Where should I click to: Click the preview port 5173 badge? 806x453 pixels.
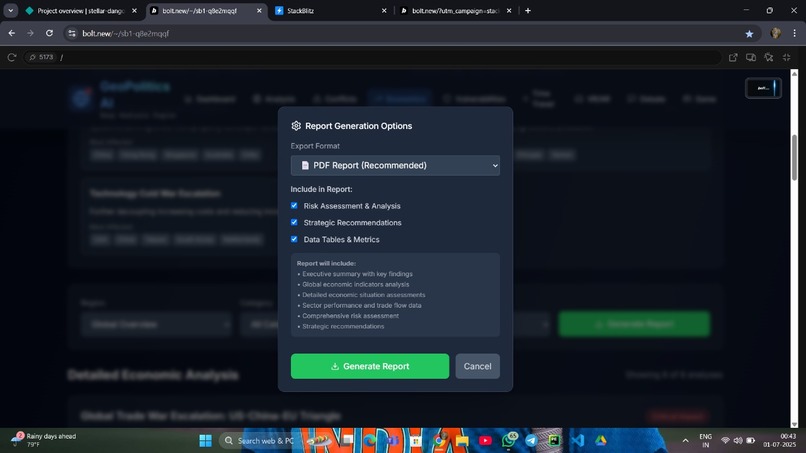point(41,57)
